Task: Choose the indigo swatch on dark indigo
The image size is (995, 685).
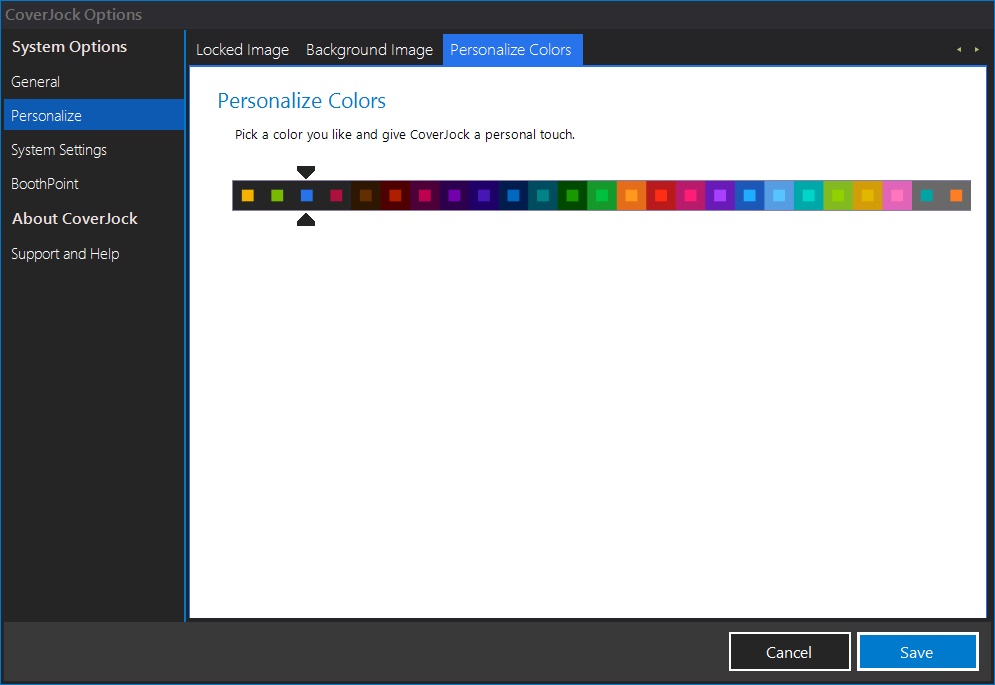Action: pos(484,196)
